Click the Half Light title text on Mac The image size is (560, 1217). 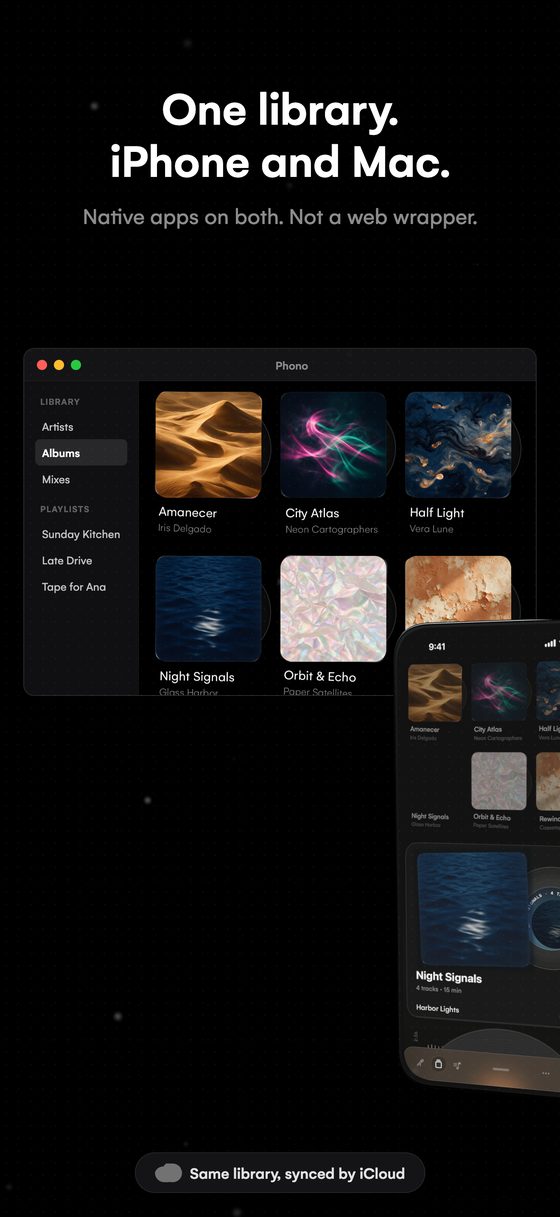click(x=437, y=513)
